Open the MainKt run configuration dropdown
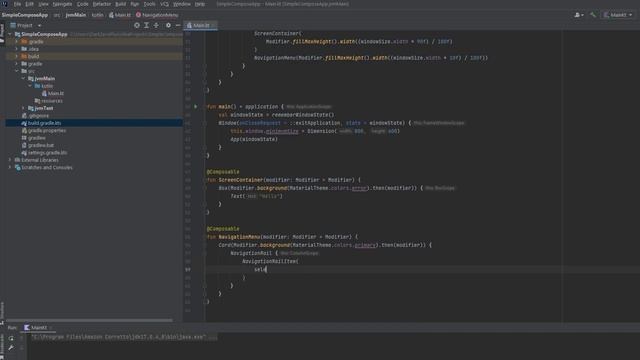The width and height of the screenshot is (640, 360). [x=618, y=15]
